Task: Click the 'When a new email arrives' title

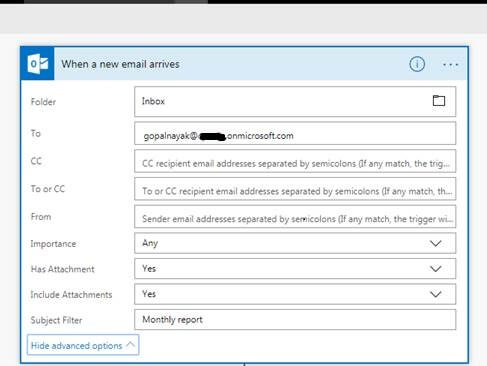Action: [x=120, y=64]
